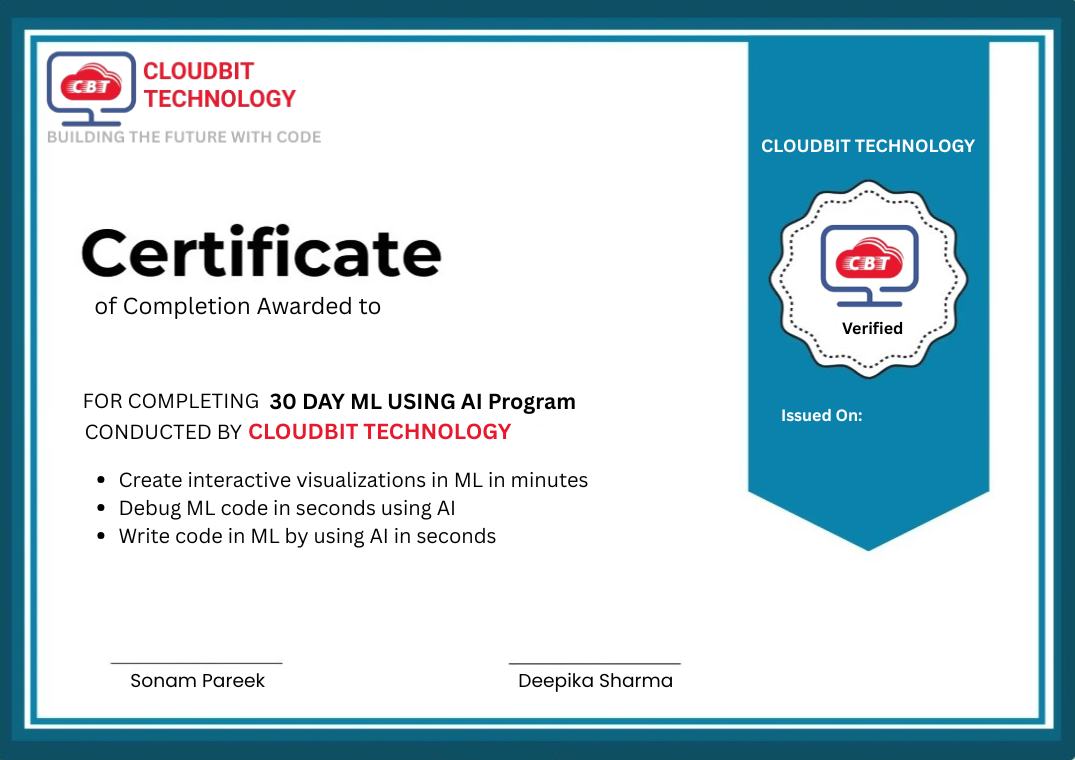Click the bullet point before 'Write code in ML'
The width and height of the screenshot is (1075, 760).
coord(101,537)
